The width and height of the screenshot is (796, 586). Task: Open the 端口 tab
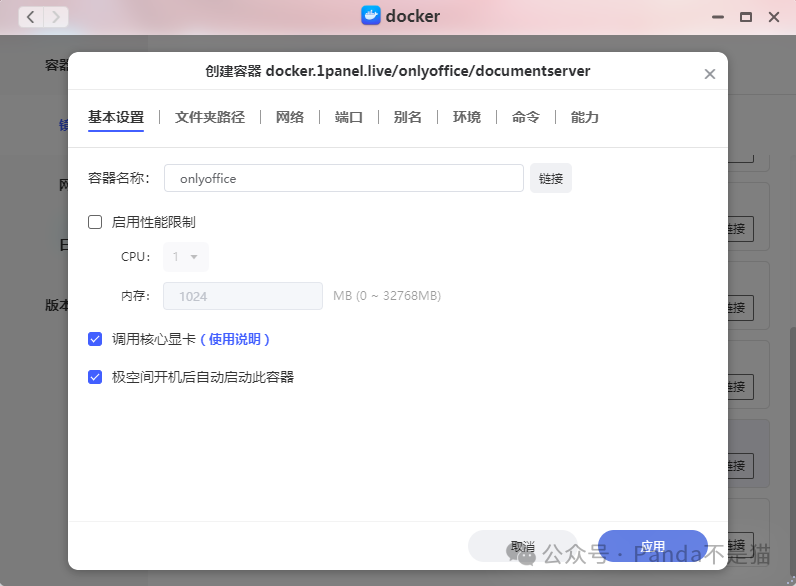pos(349,117)
